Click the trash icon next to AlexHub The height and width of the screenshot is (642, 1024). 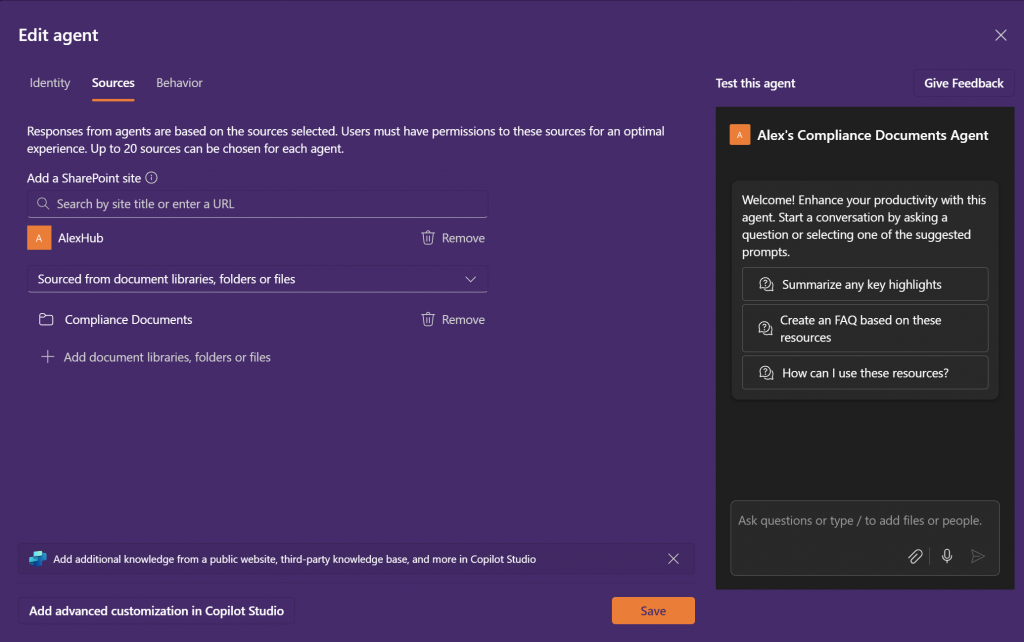428,238
